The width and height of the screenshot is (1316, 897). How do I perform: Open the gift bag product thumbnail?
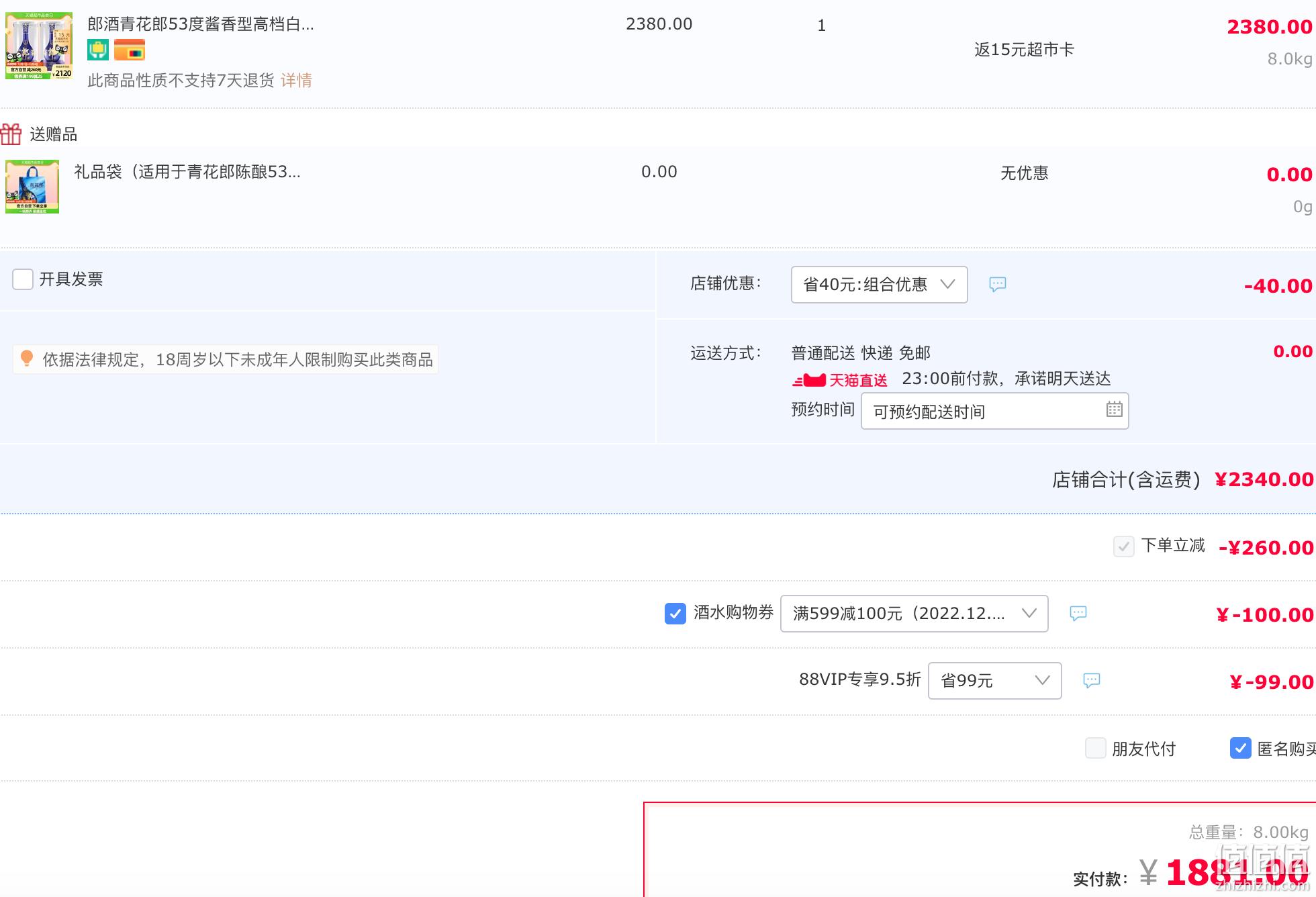coord(32,187)
